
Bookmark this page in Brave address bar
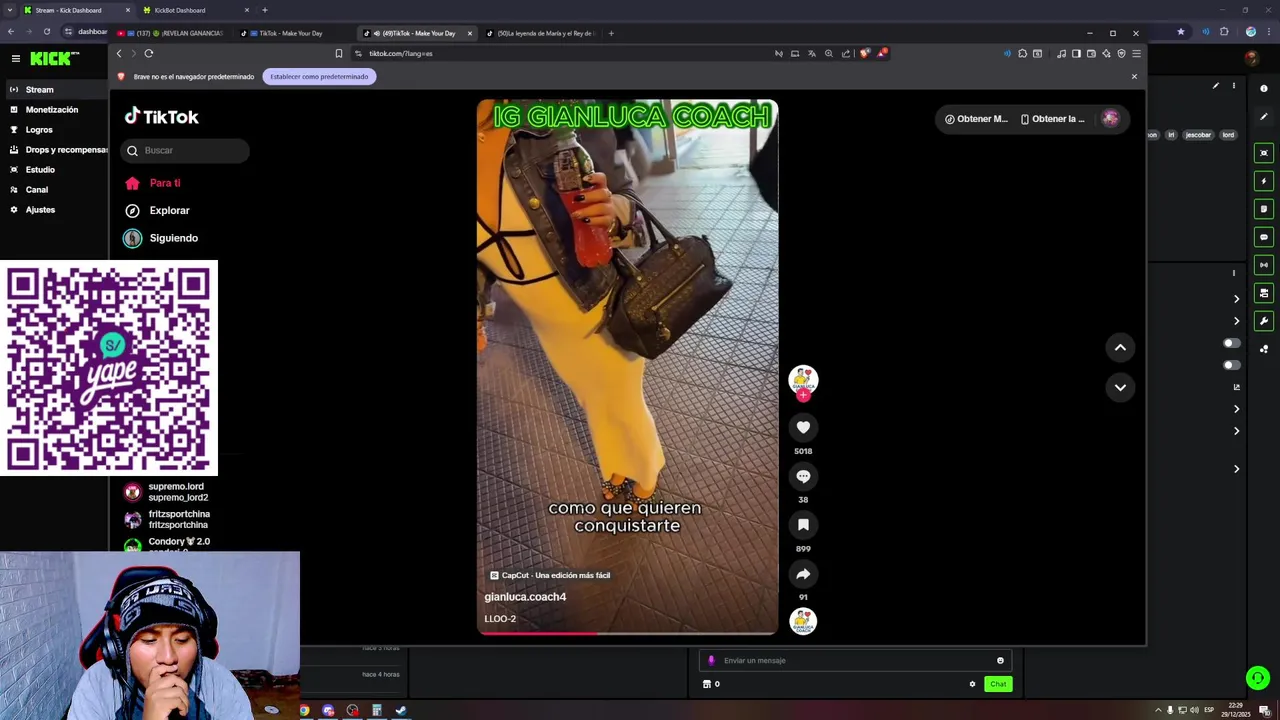pyautogui.click(x=338, y=53)
